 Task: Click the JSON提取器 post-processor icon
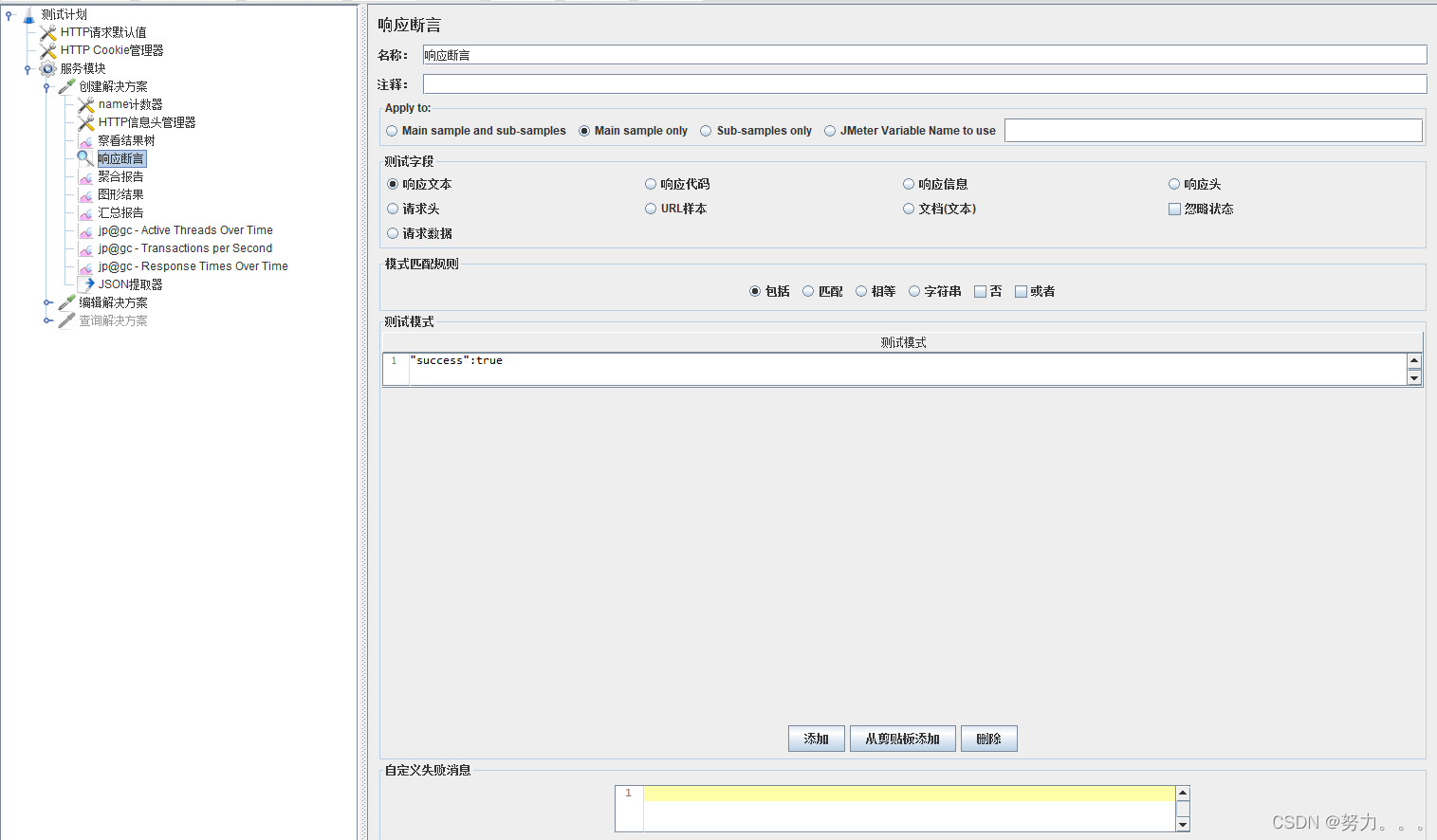tap(86, 284)
